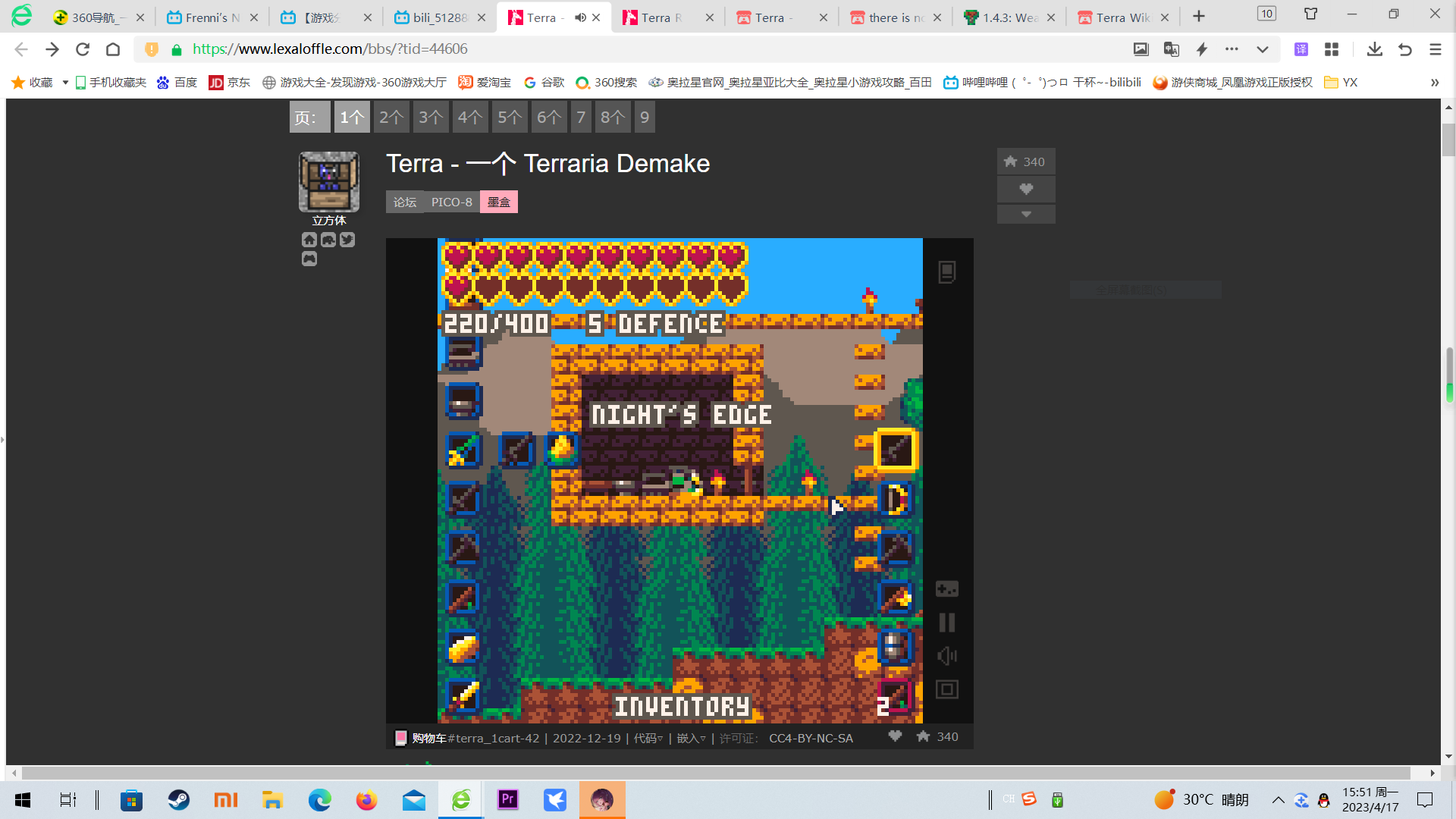Favorite the post with heart icon

click(1026, 189)
